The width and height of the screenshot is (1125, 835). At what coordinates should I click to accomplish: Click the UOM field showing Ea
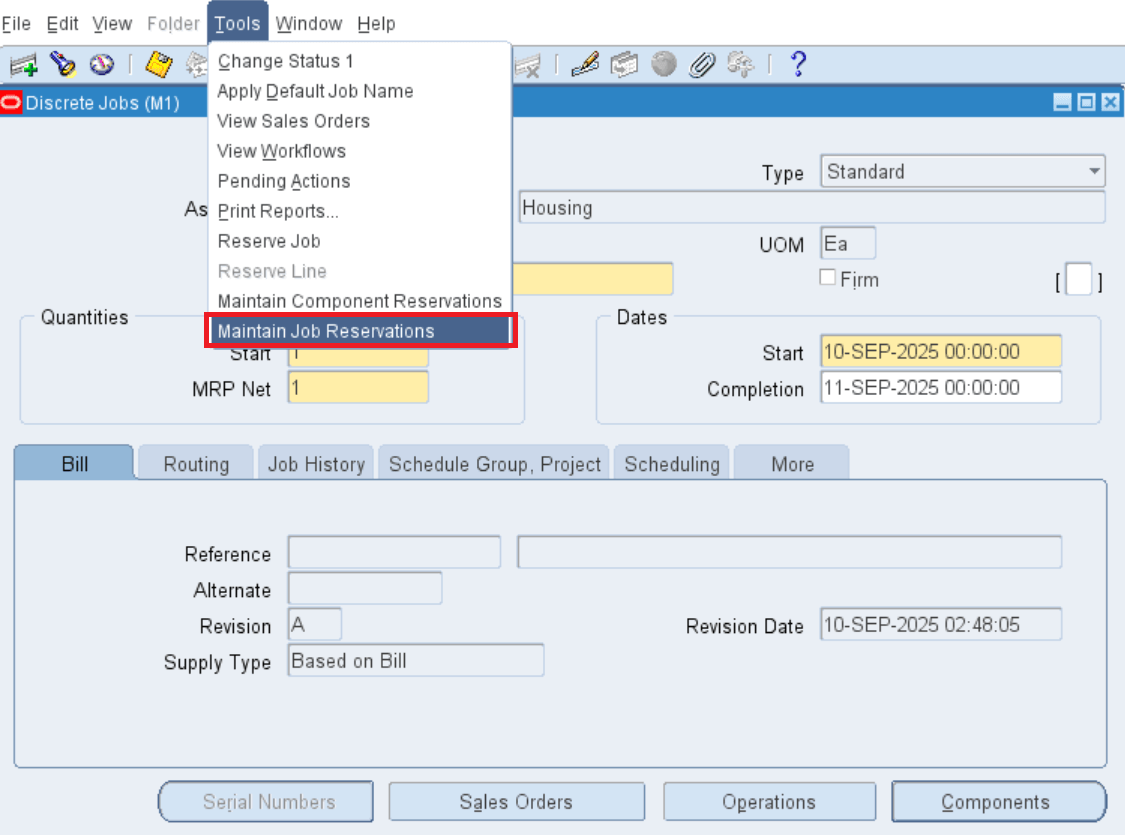point(847,243)
